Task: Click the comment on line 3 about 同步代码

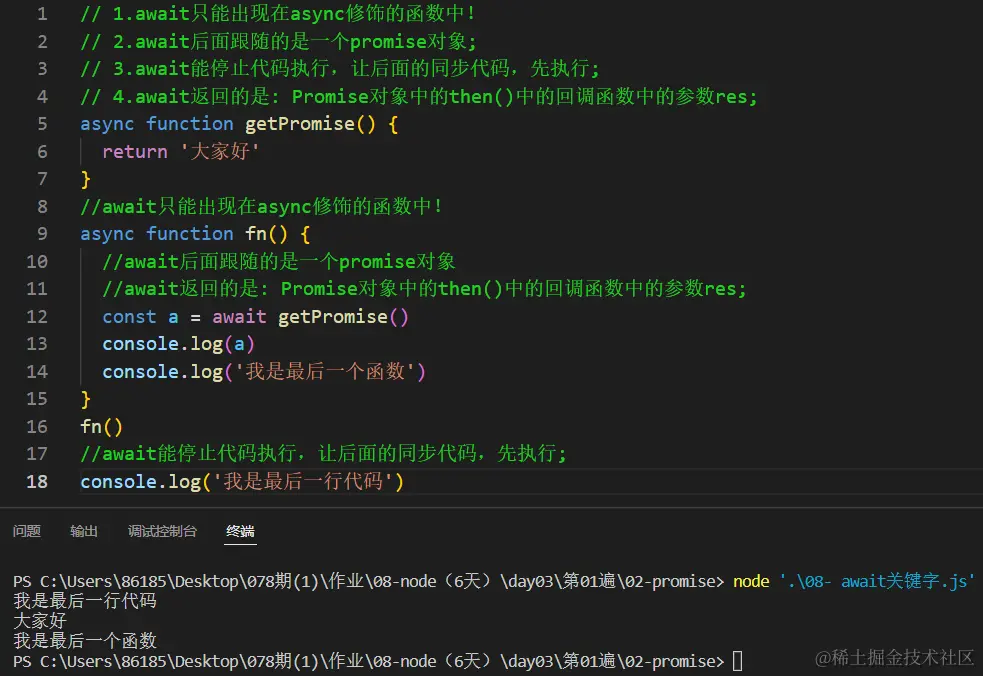Action: pos(340,68)
